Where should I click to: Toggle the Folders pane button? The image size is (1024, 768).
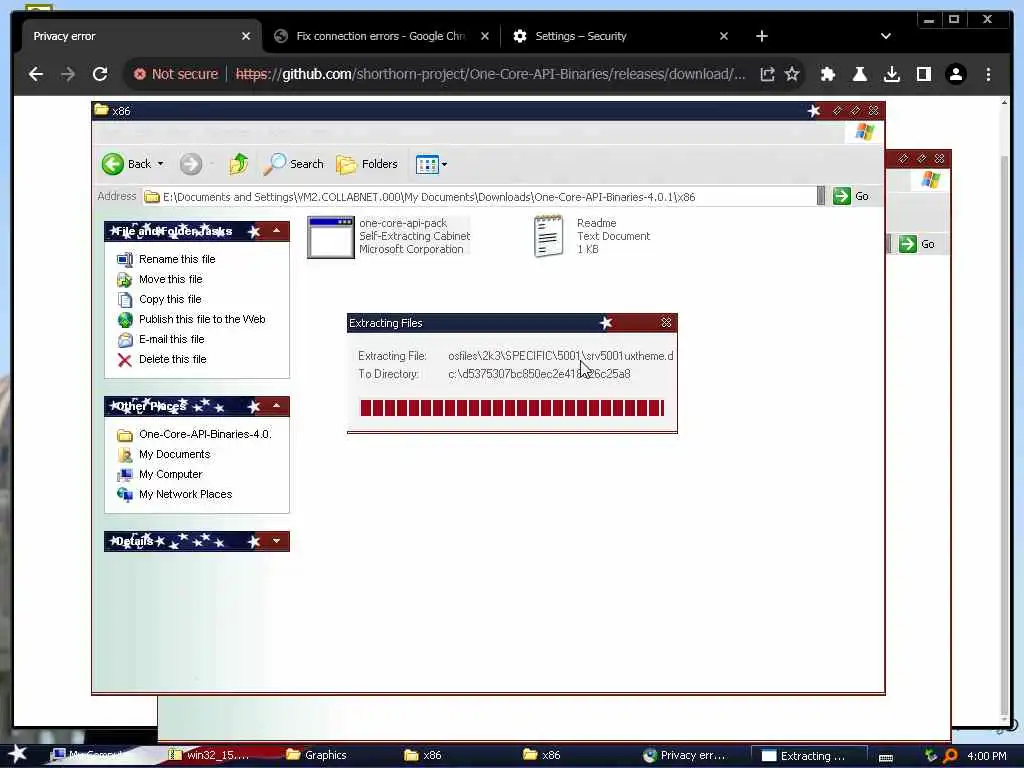(367, 164)
